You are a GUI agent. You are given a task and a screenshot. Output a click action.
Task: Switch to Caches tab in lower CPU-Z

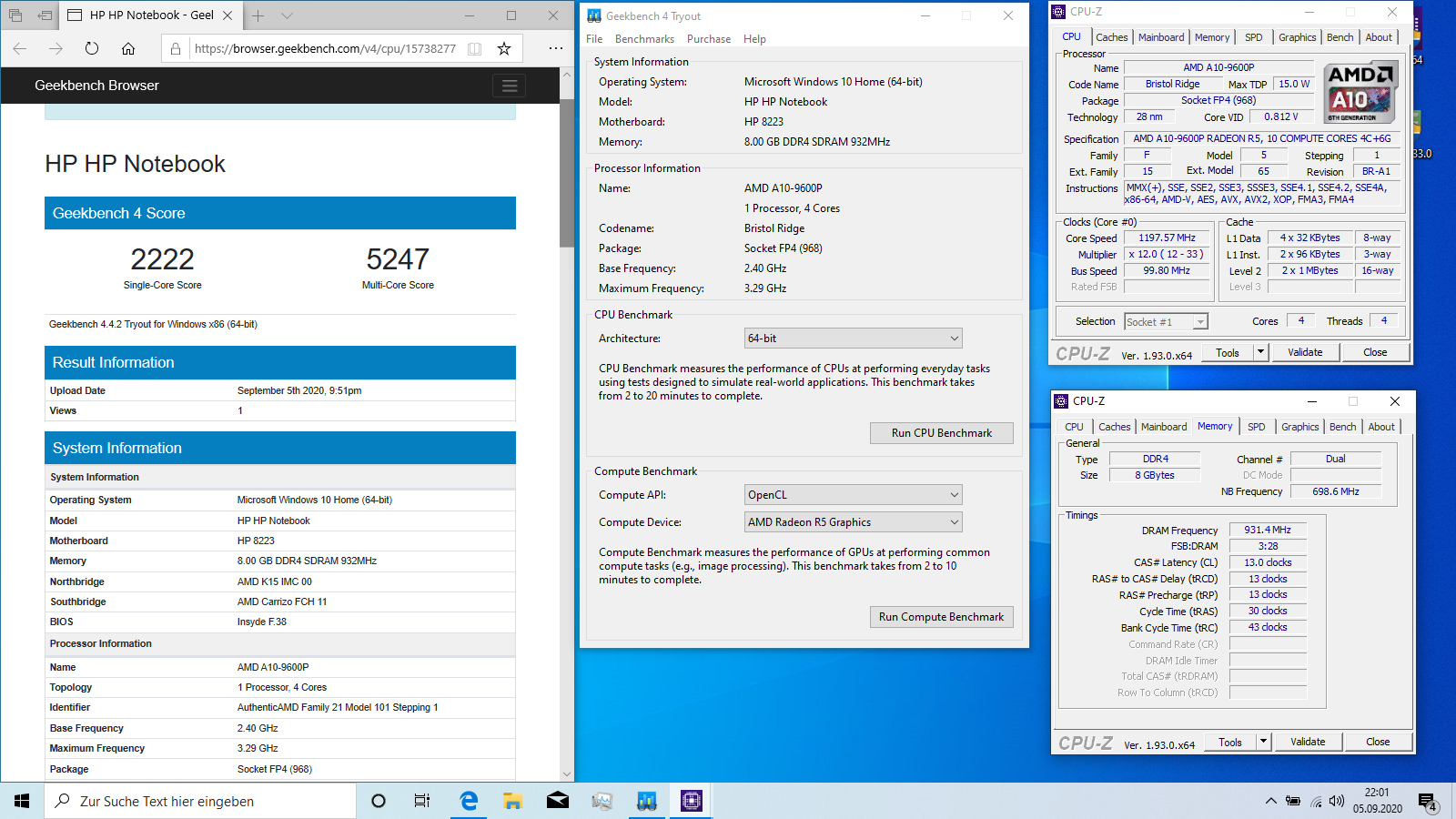1114,427
